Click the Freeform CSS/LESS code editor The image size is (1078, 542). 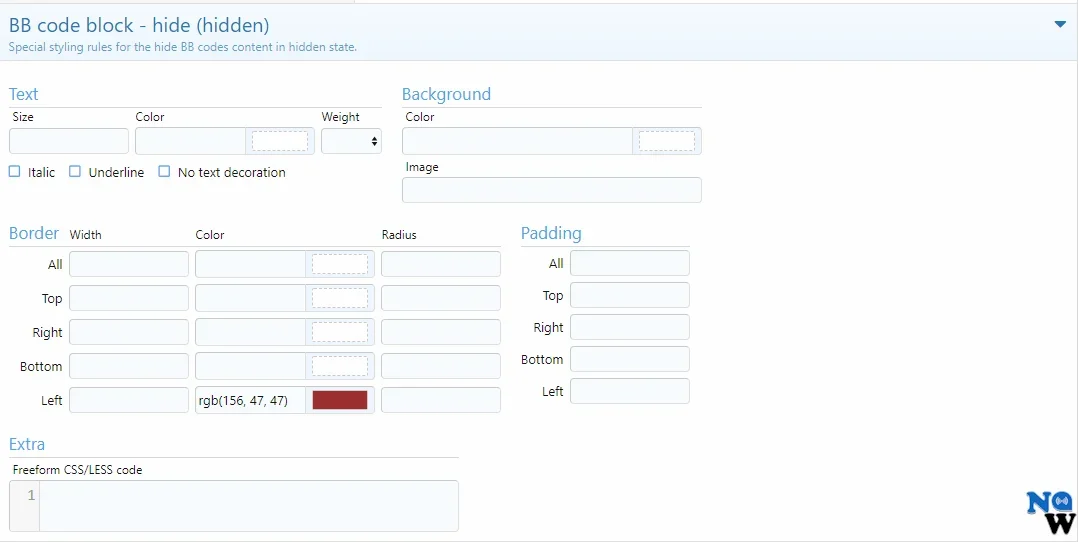[x=248, y=506]
